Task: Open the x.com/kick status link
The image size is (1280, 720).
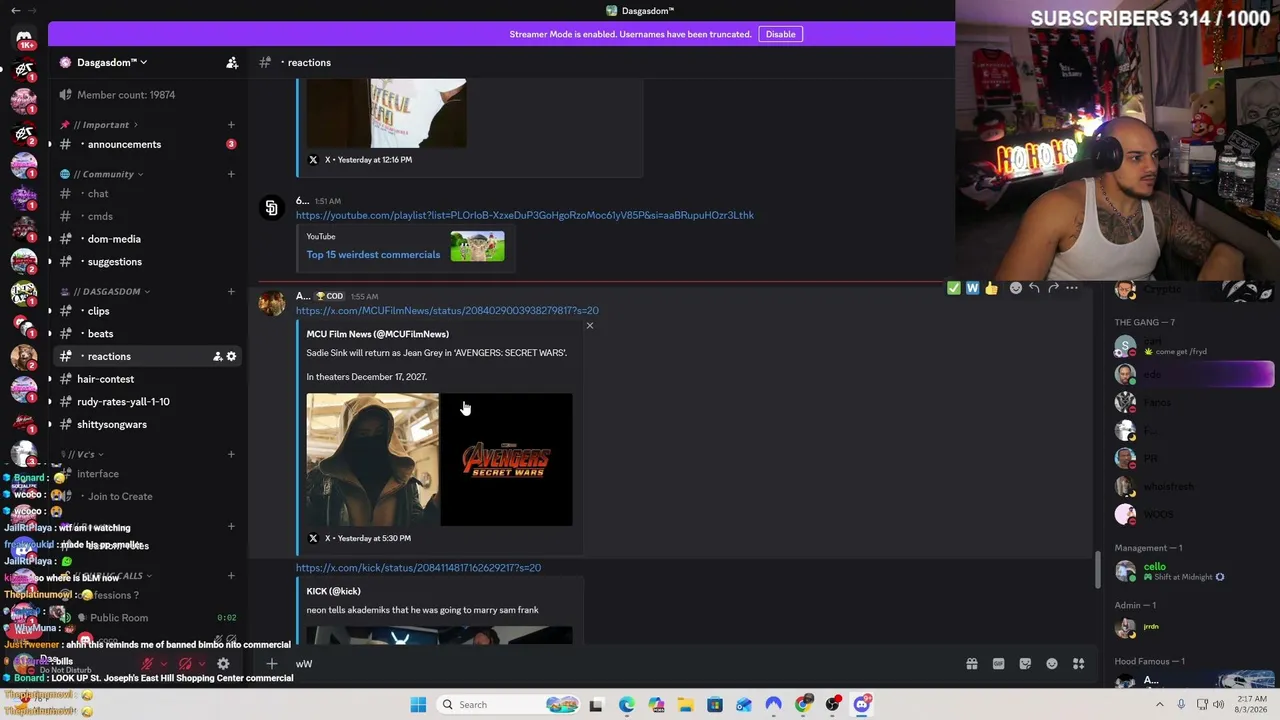Action: [418, 568]
